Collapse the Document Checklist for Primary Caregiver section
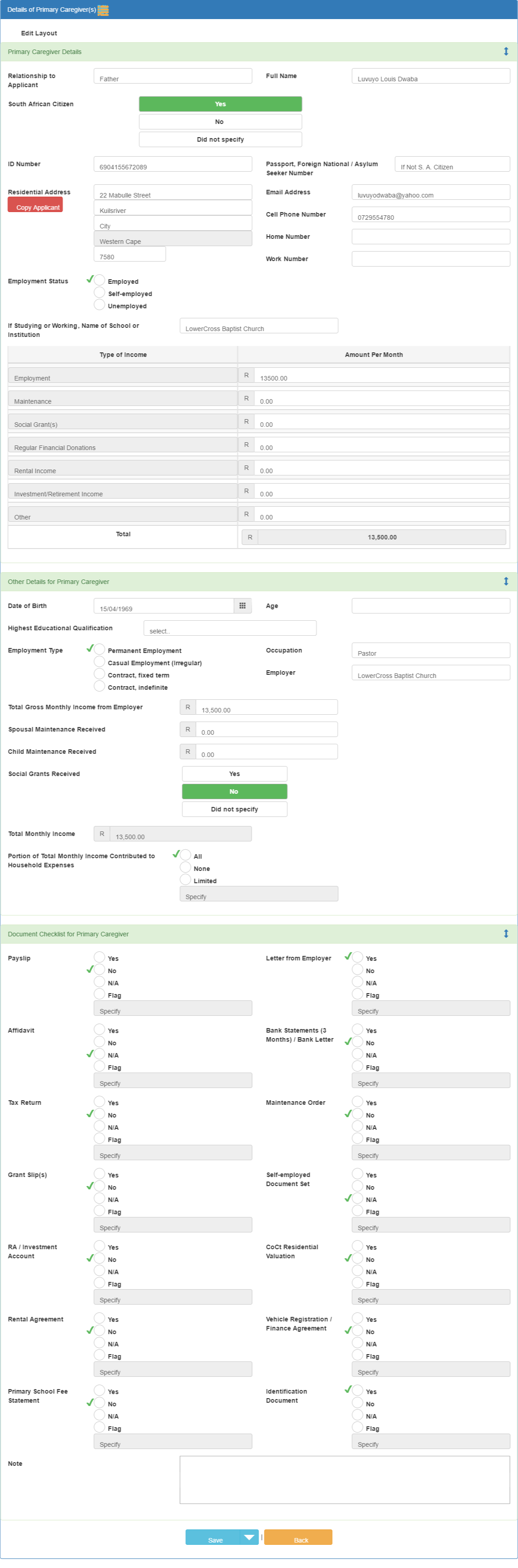The height and width of the screenshot is (1568, 518). coord(506,933)
